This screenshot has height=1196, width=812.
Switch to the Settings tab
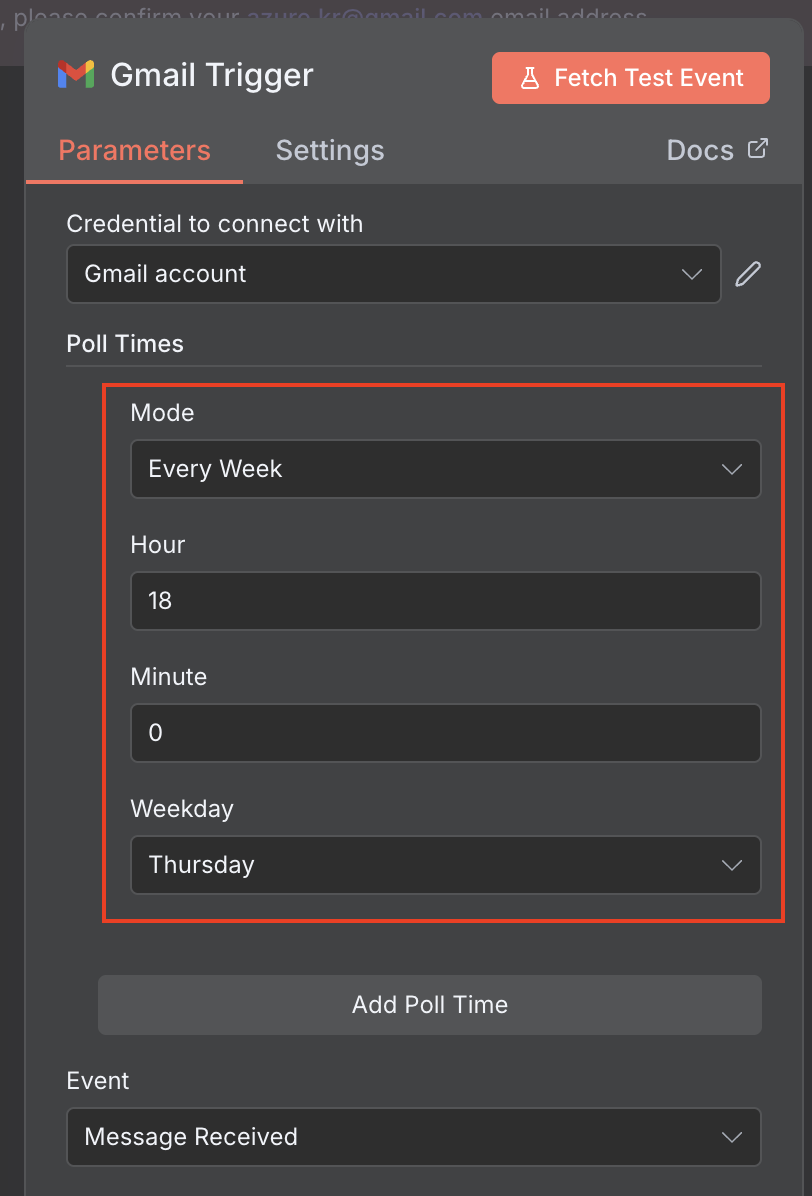(330, 150)
